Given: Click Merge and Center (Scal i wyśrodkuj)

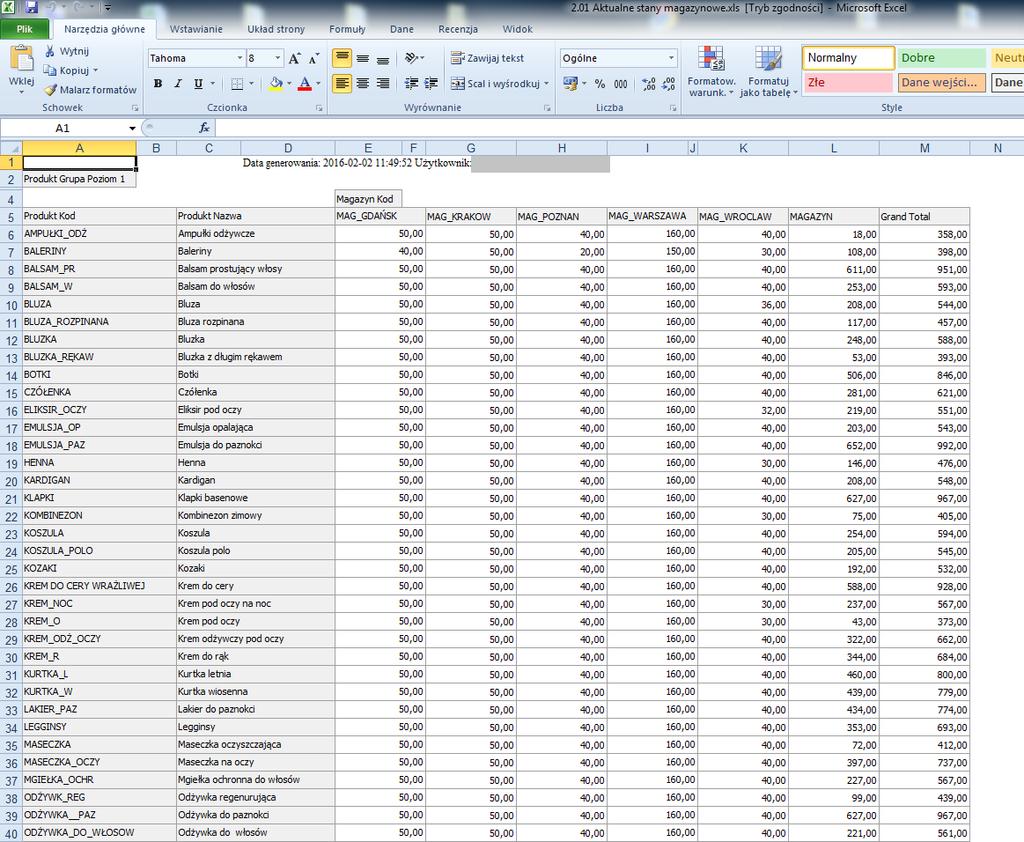Looking at the screenshot, I should [495, 84].
